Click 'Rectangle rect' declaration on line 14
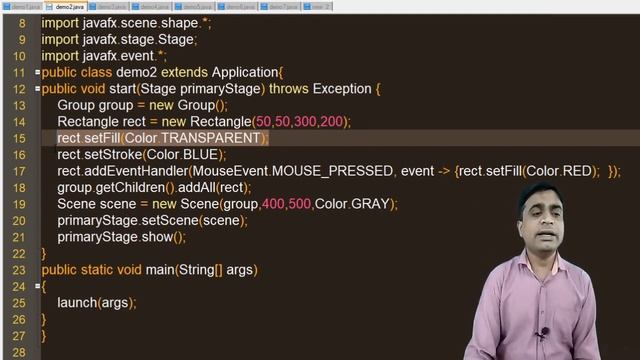The width and height of the screenshot is (640, 360). [101, 122]
